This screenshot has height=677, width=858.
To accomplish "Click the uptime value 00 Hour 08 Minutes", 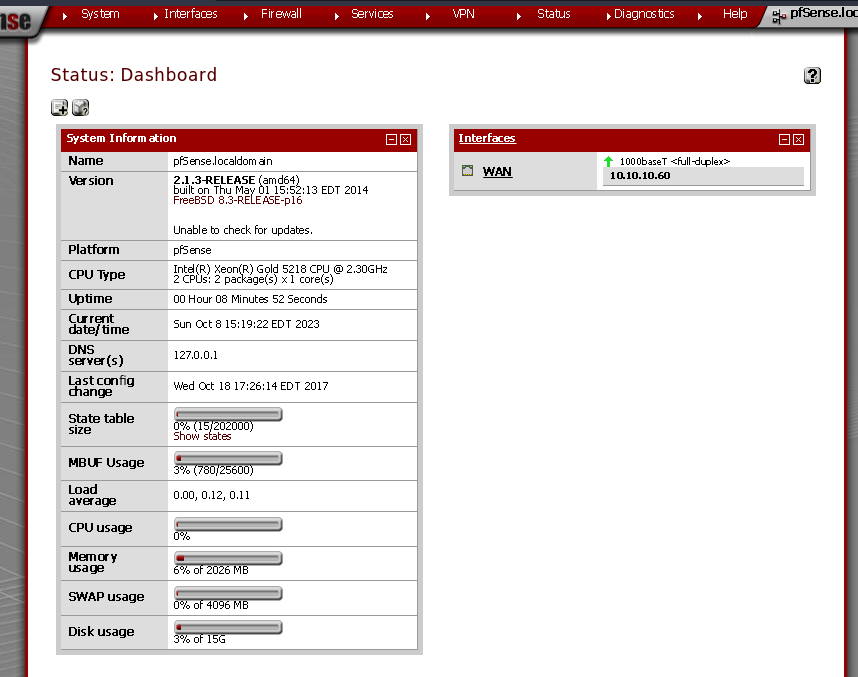I will tap(250, 299).
